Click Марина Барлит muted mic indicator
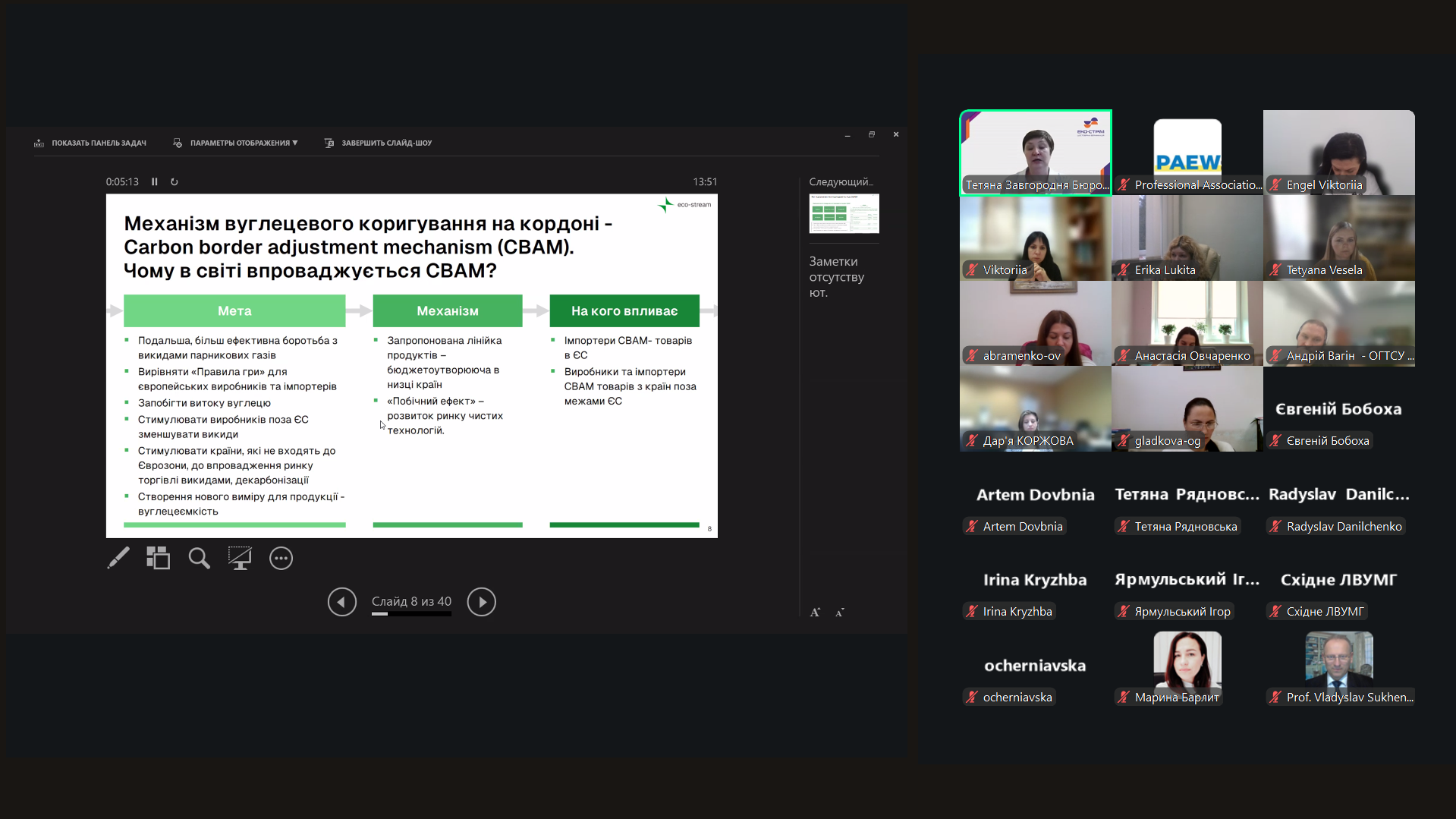The width and height of the screenshot is (1456, 819). click(x=1124, y=697)
